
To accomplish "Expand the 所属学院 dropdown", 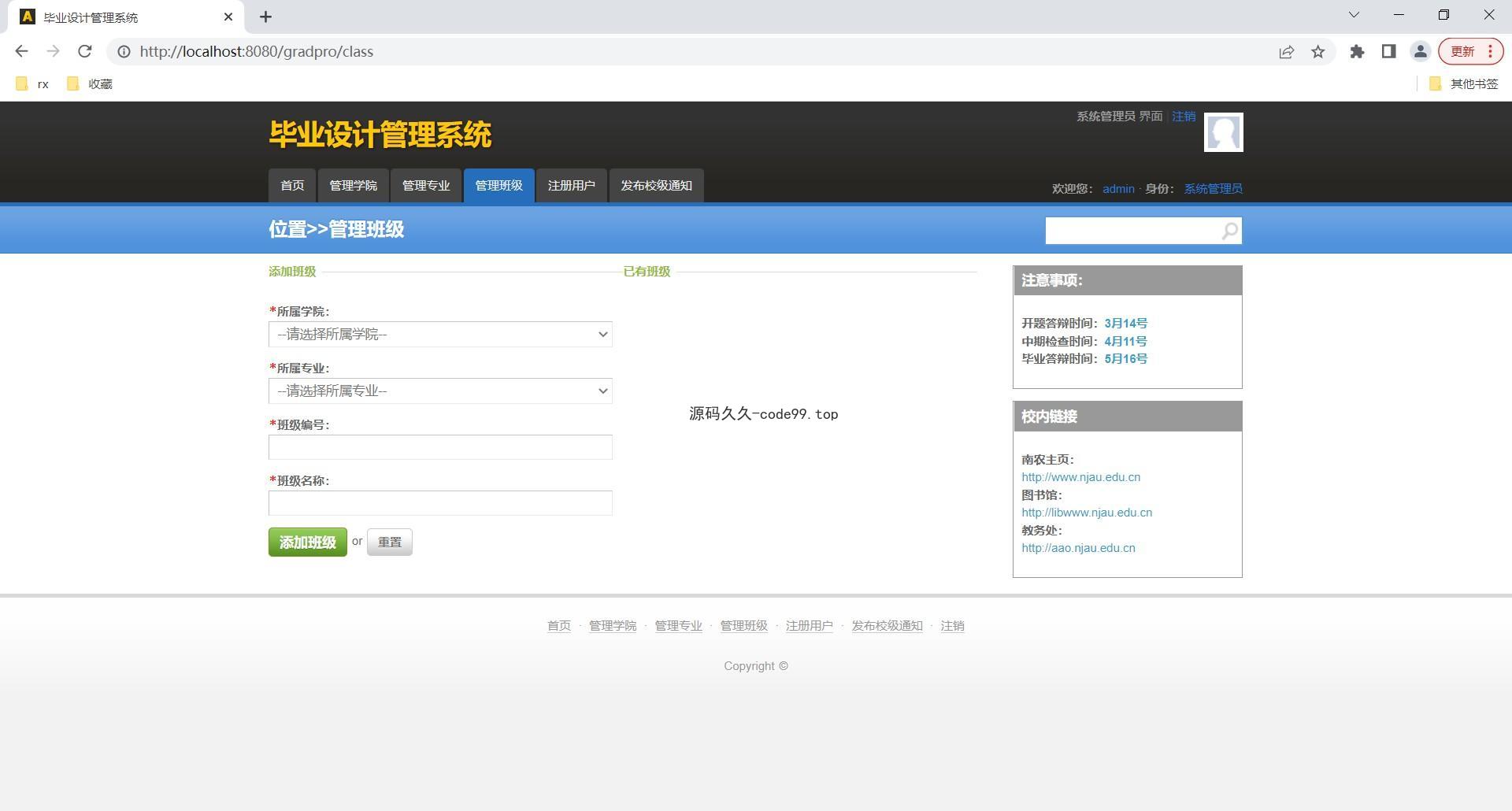I will (440, 334).
